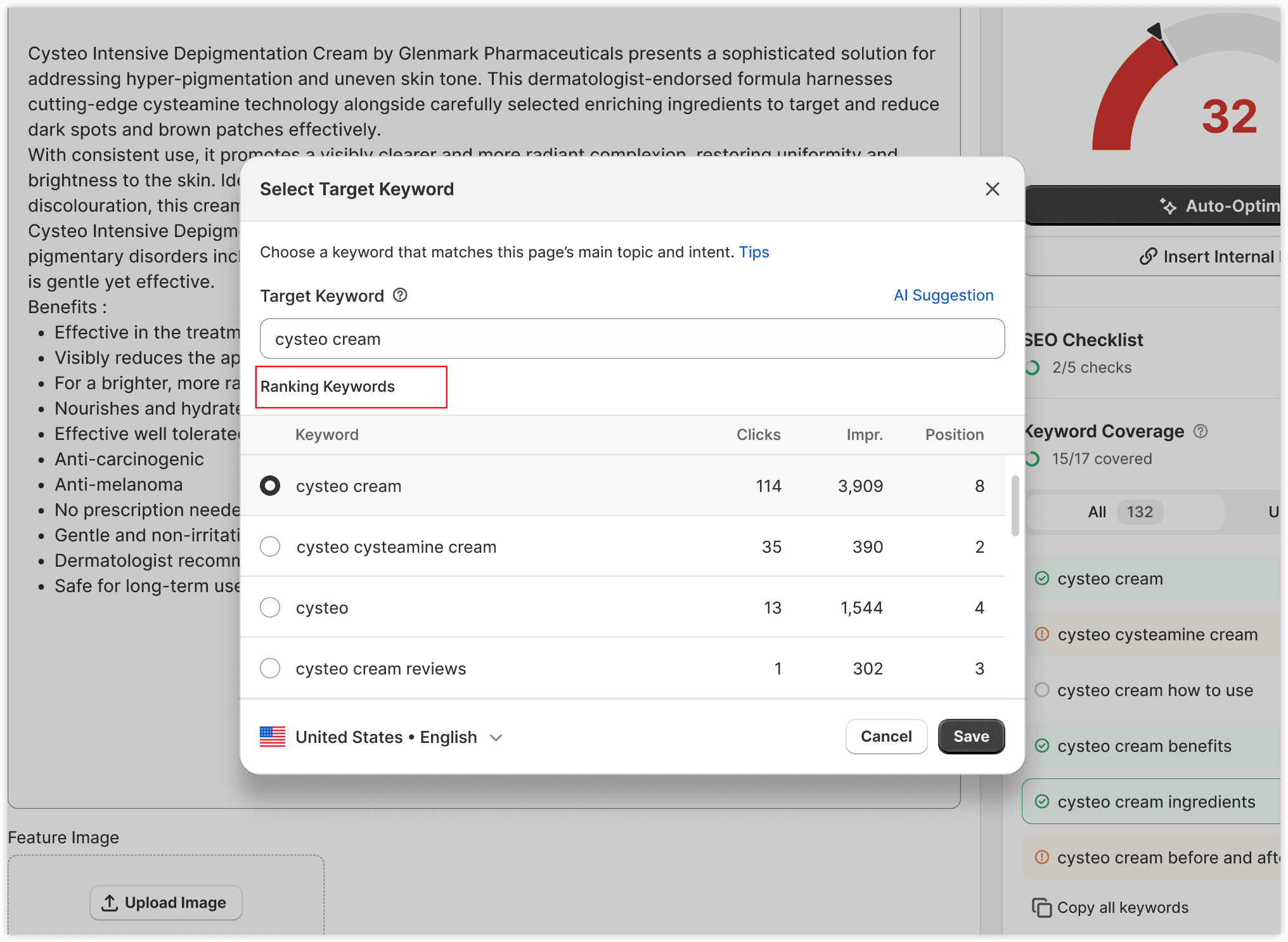Click the '2/5 checks' status text

point(1092,368)
